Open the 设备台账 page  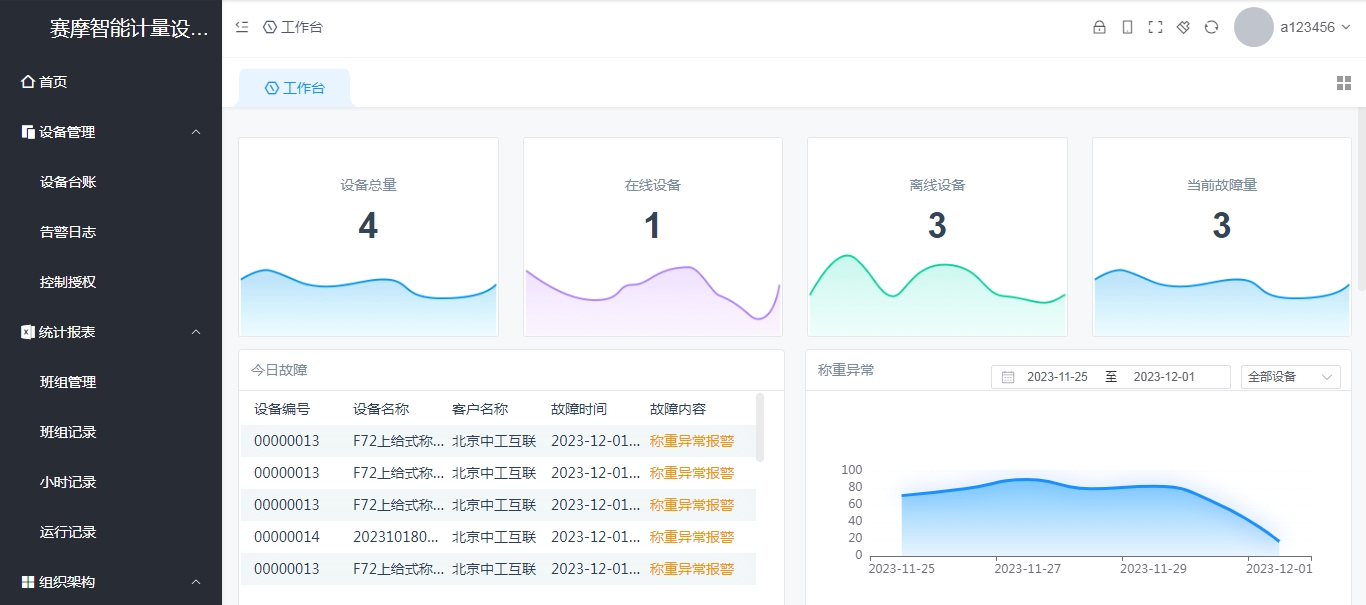point(66,181)
